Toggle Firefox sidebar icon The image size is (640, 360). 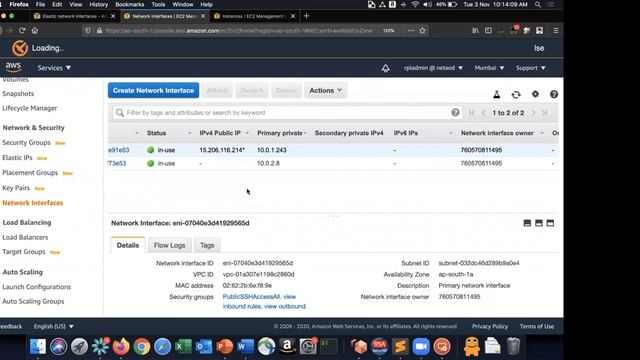pos(488,30)
